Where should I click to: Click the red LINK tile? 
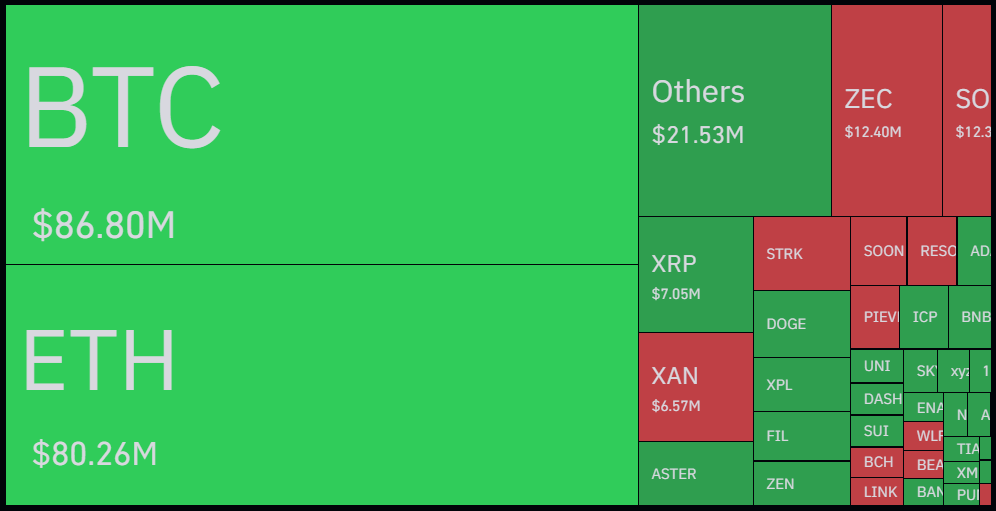pos(876,492)
